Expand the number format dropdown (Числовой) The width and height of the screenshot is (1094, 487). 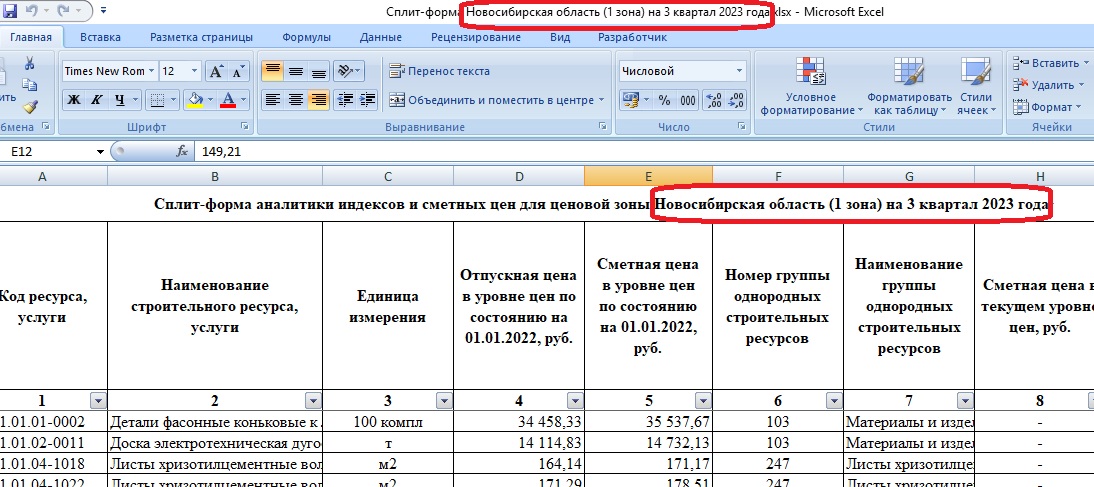tap(740, 71)
